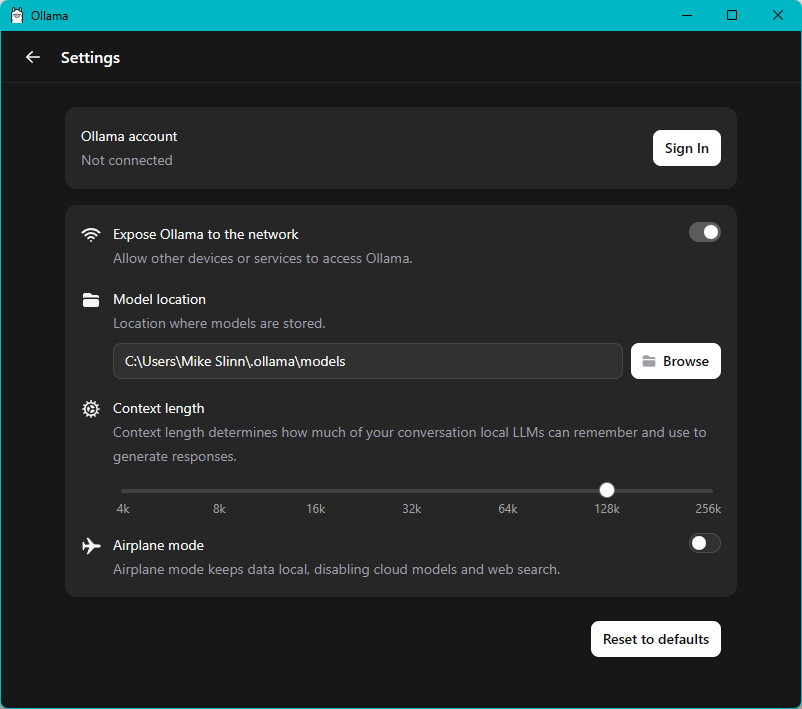Click the model location path field
Viewport: 802px width, 709px height.
(367, 361)
